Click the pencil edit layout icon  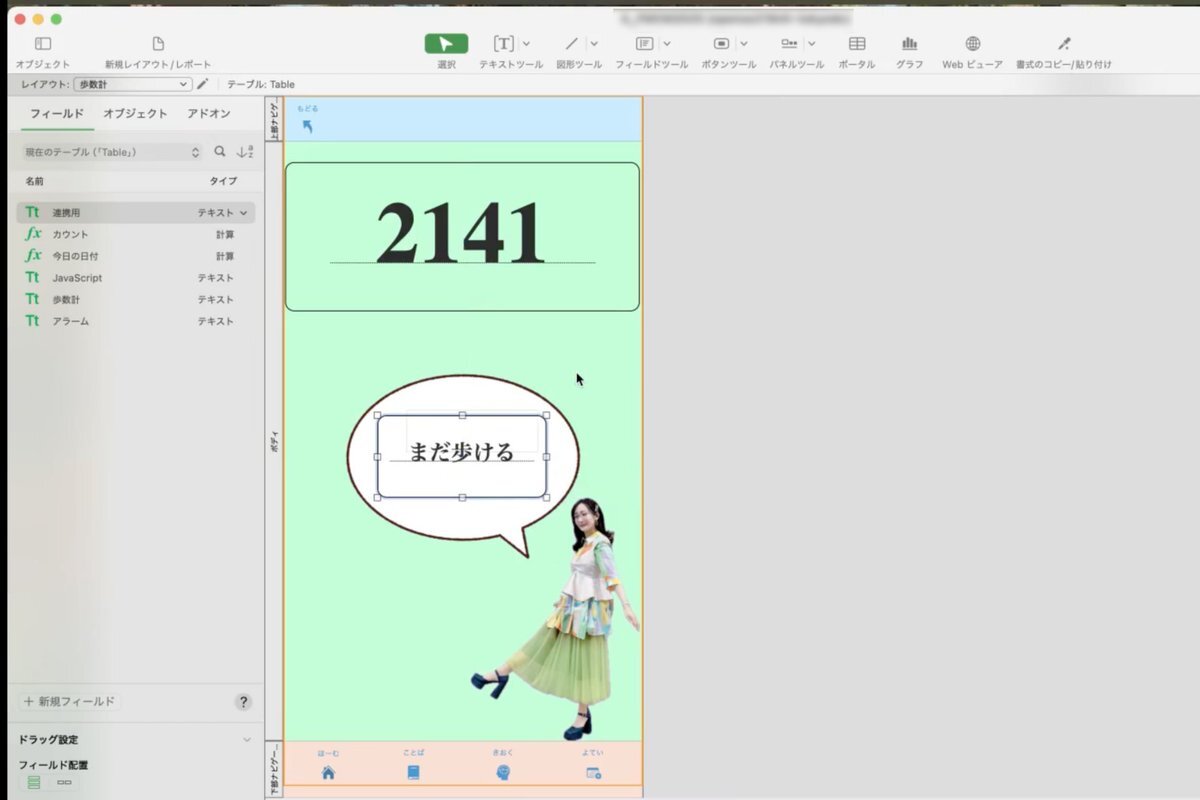(x=203, y=85)
